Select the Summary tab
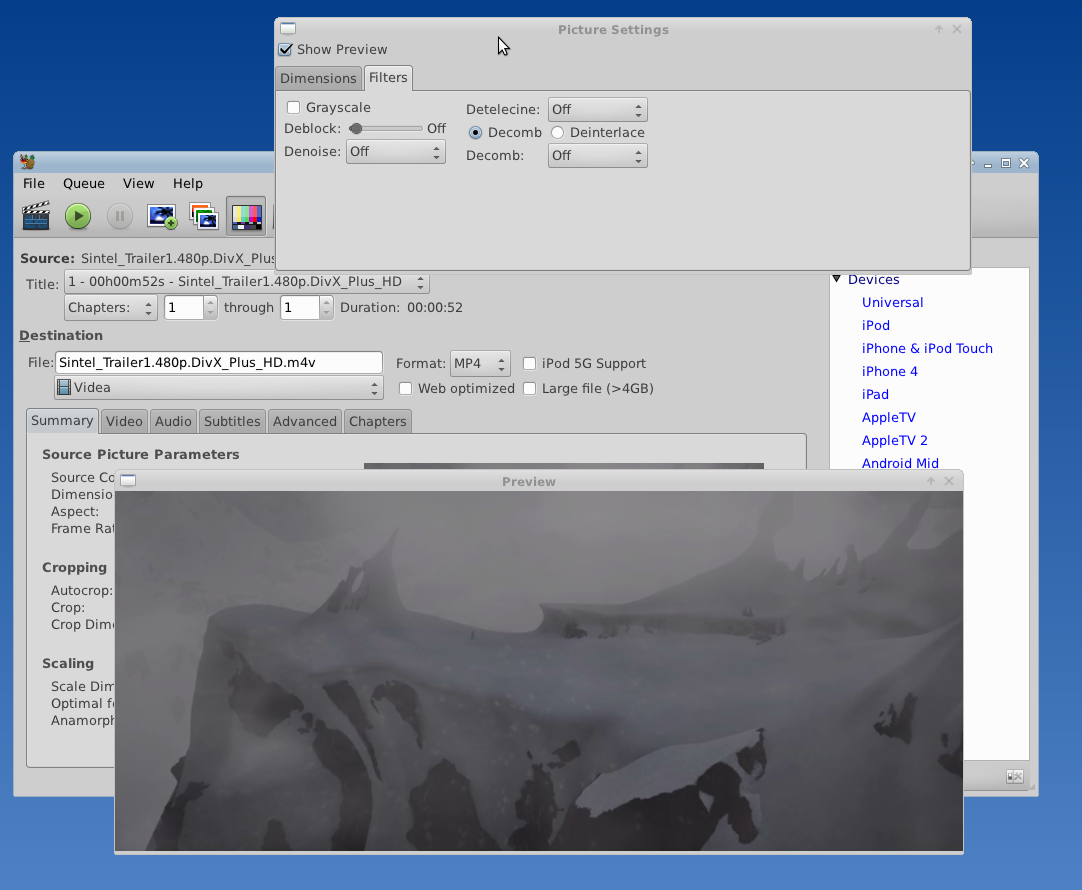1082x890 pixels. (x=62, y=421)
